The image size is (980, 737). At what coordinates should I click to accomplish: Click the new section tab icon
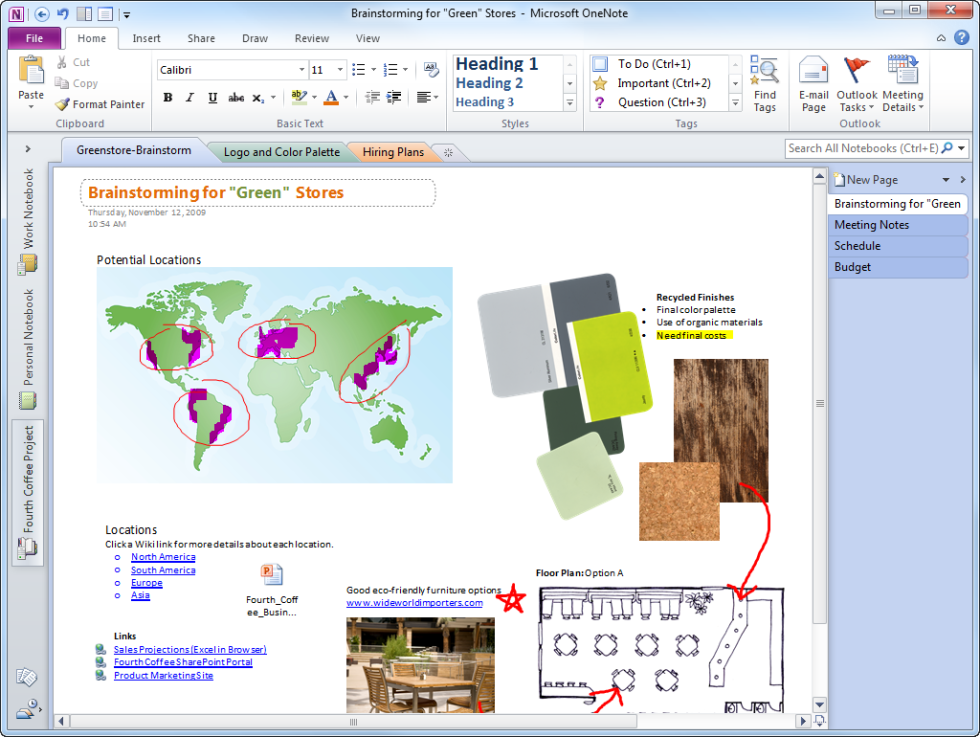coord(448,152)
